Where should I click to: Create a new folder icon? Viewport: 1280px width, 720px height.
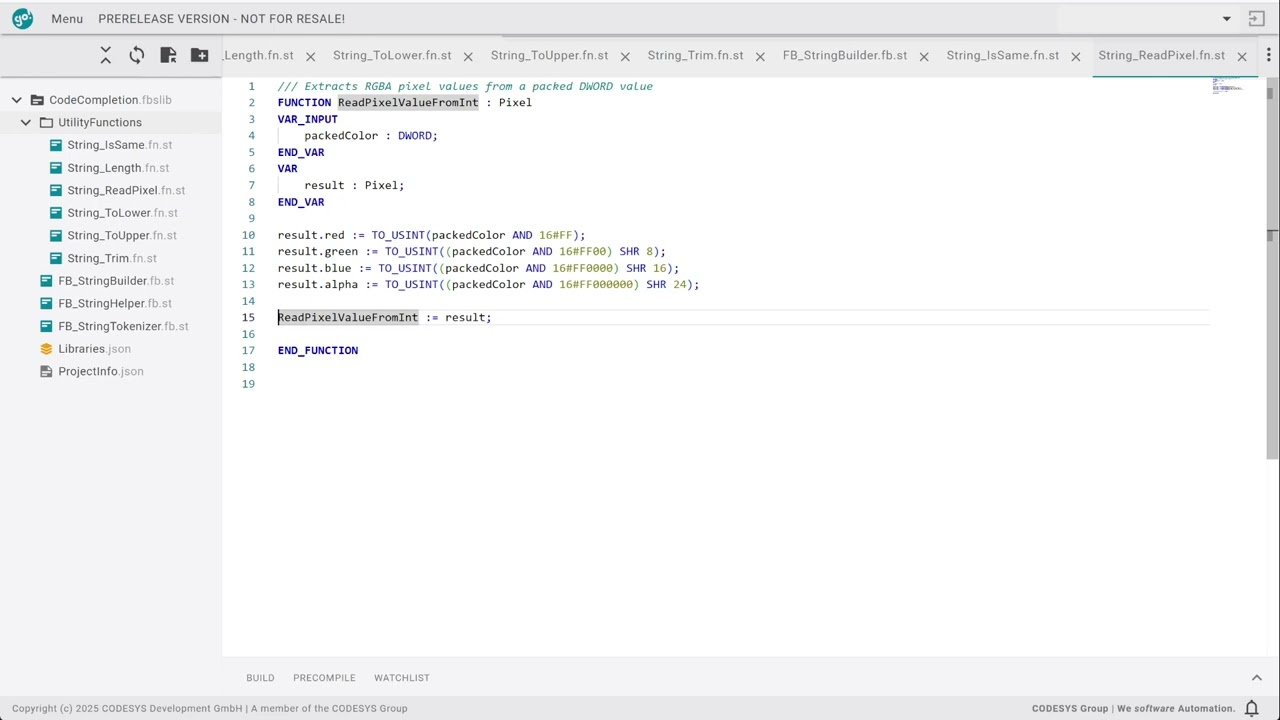click(x=200, y=56)
